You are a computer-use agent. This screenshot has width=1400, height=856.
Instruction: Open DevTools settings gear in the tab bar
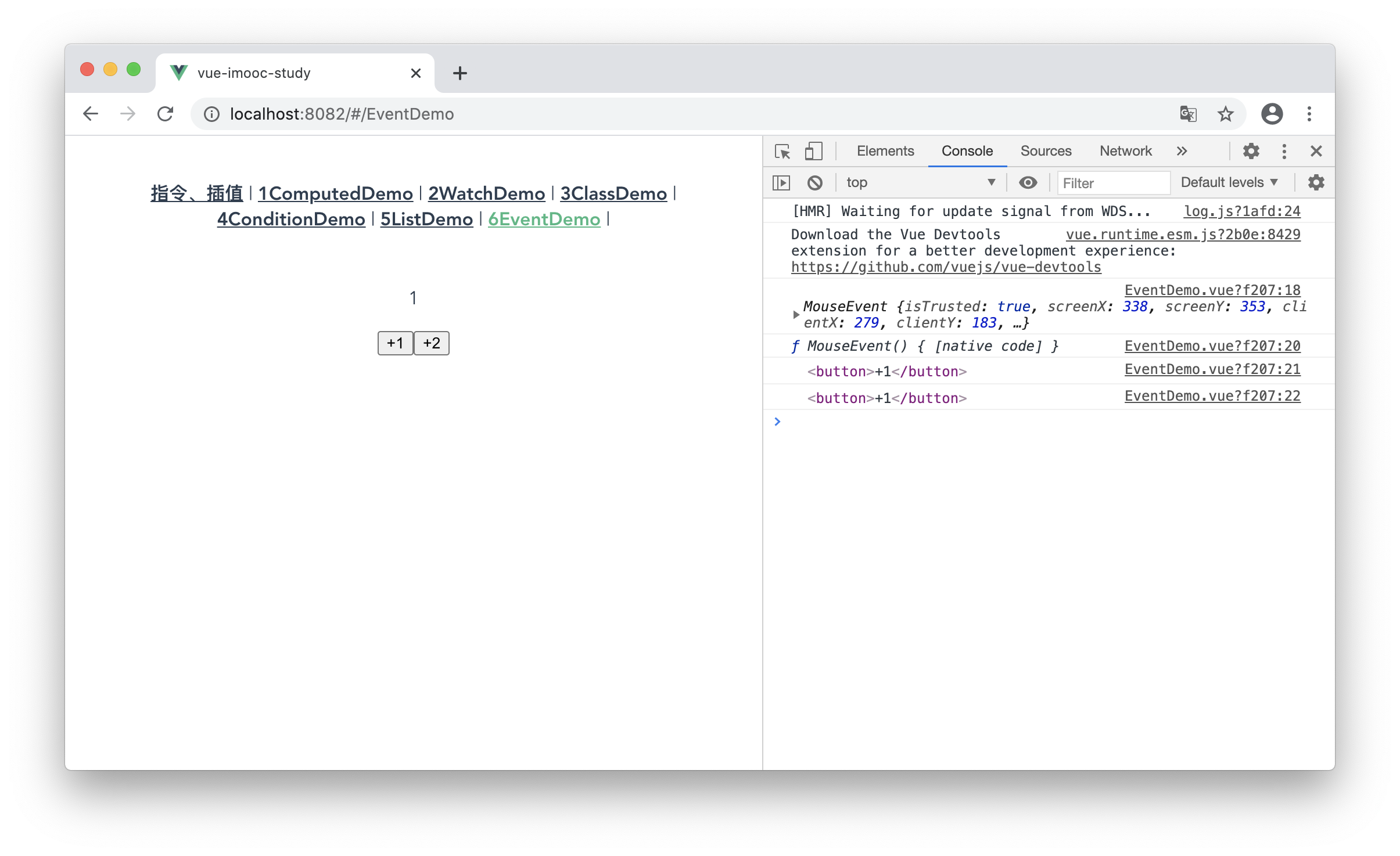pos(1251,152)
